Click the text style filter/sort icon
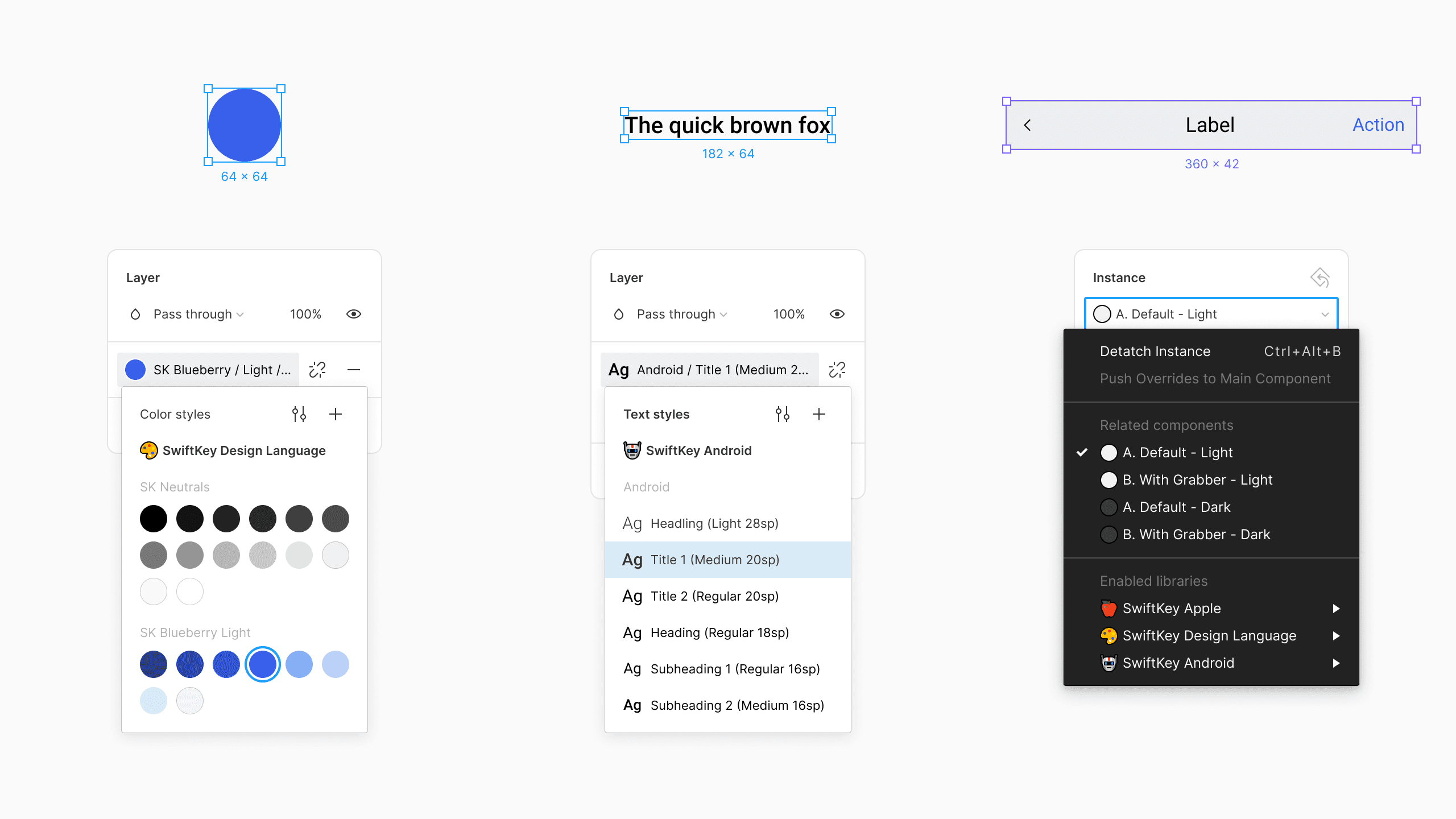Image resolution: width=1456 pixels, height=819 pixels. click(783, 414)
